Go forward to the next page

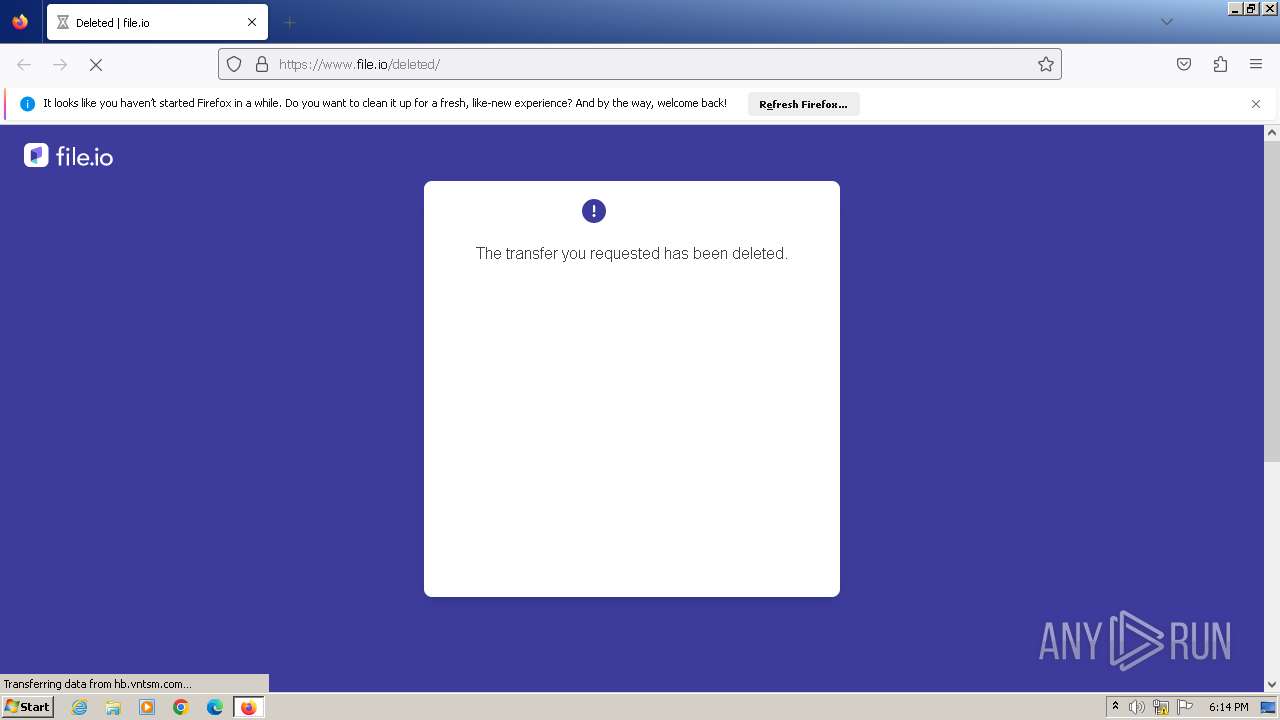point(60,64)
